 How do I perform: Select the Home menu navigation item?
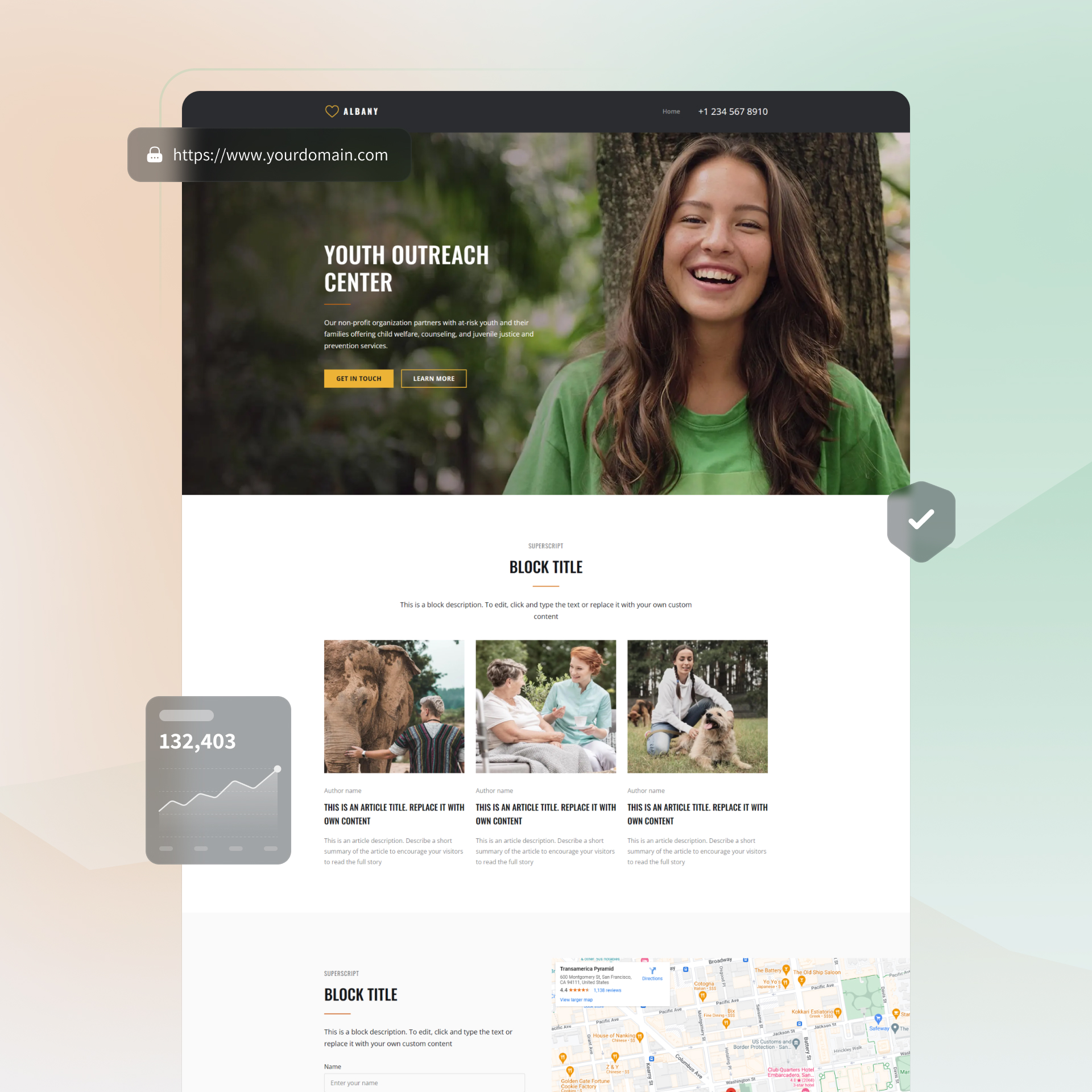[672, 112]
